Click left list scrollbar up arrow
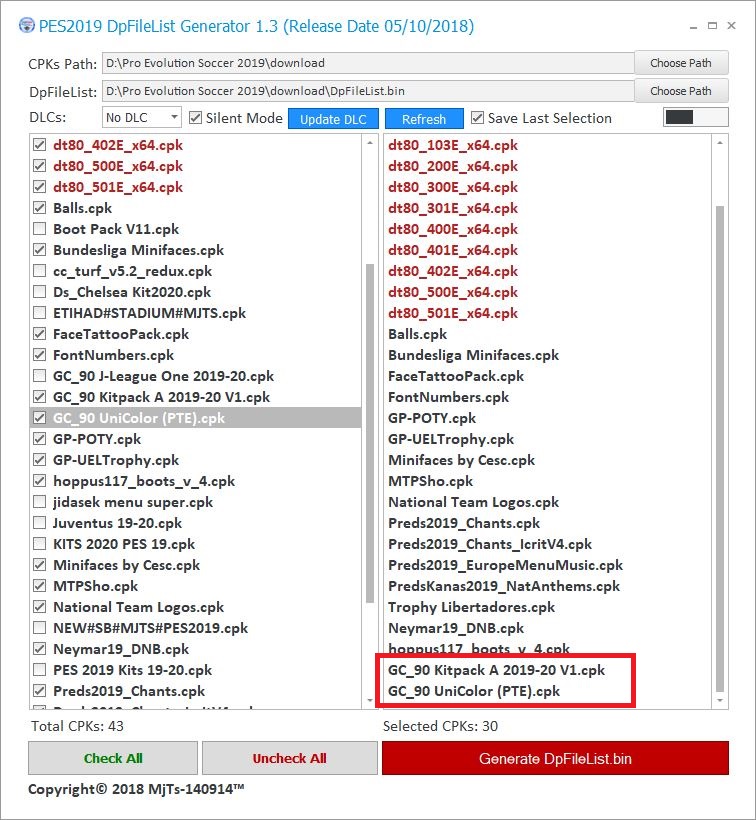 tap(370, 143)
